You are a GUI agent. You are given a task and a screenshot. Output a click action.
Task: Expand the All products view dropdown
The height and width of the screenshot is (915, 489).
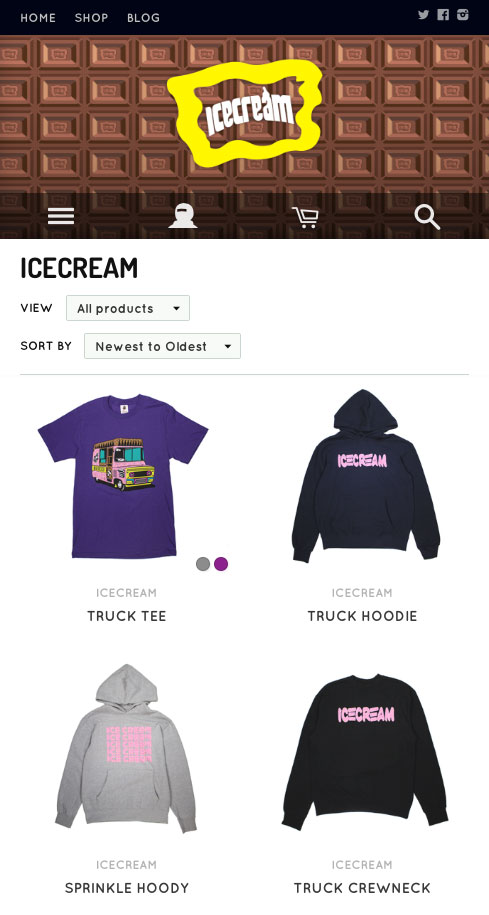coord(128,308)
